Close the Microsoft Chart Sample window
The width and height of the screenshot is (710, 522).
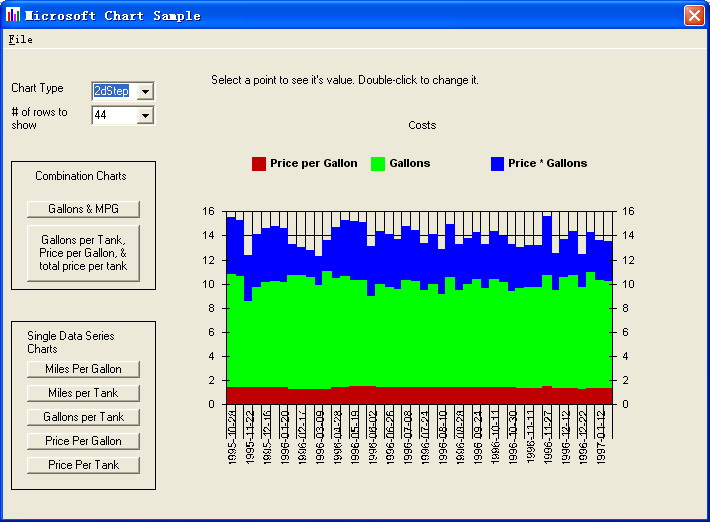[x=693, y=15]
